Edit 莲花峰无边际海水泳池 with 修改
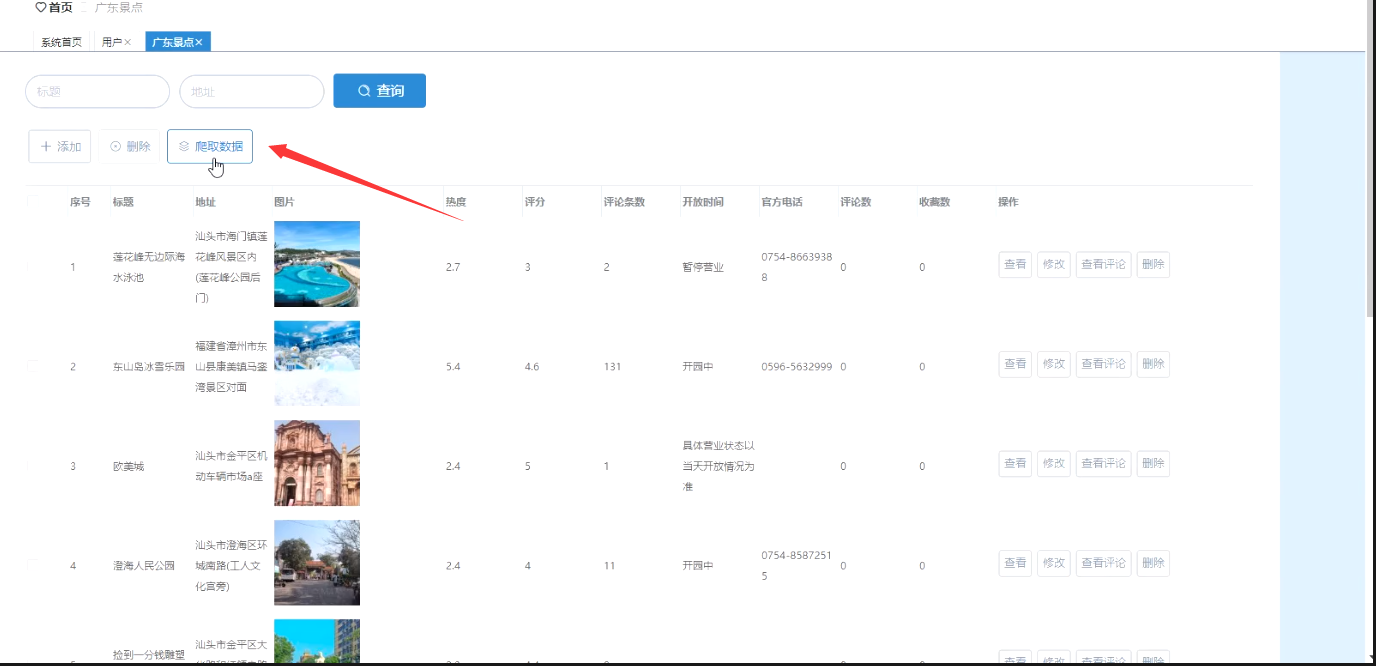Image resolution: width=1376 pixels, height=666 pixels. coord(1054,265)
